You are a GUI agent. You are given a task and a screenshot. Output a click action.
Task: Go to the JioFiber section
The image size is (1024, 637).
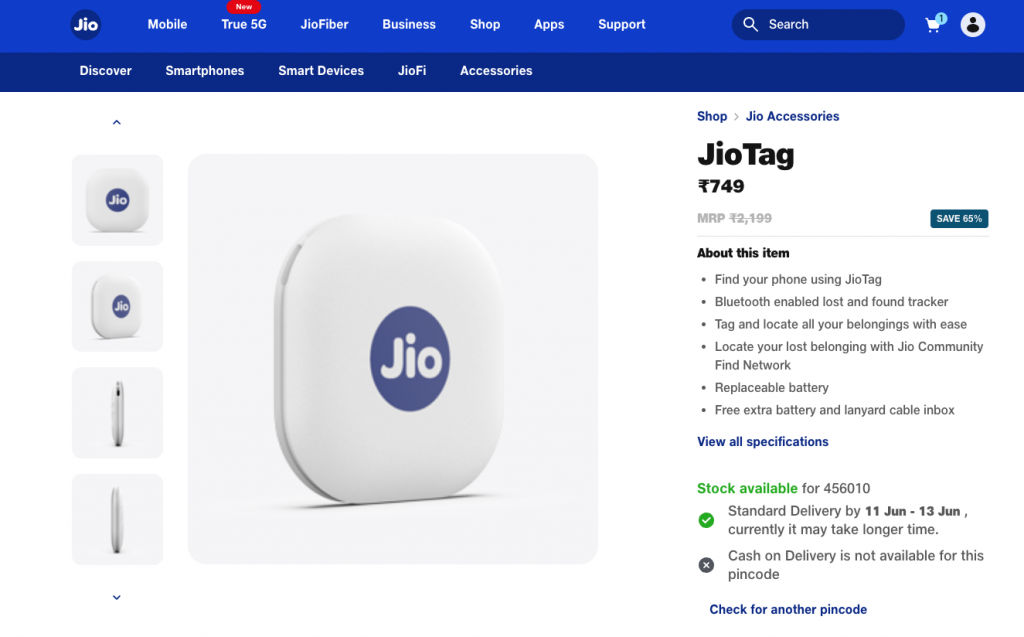[x=325, y=24]
